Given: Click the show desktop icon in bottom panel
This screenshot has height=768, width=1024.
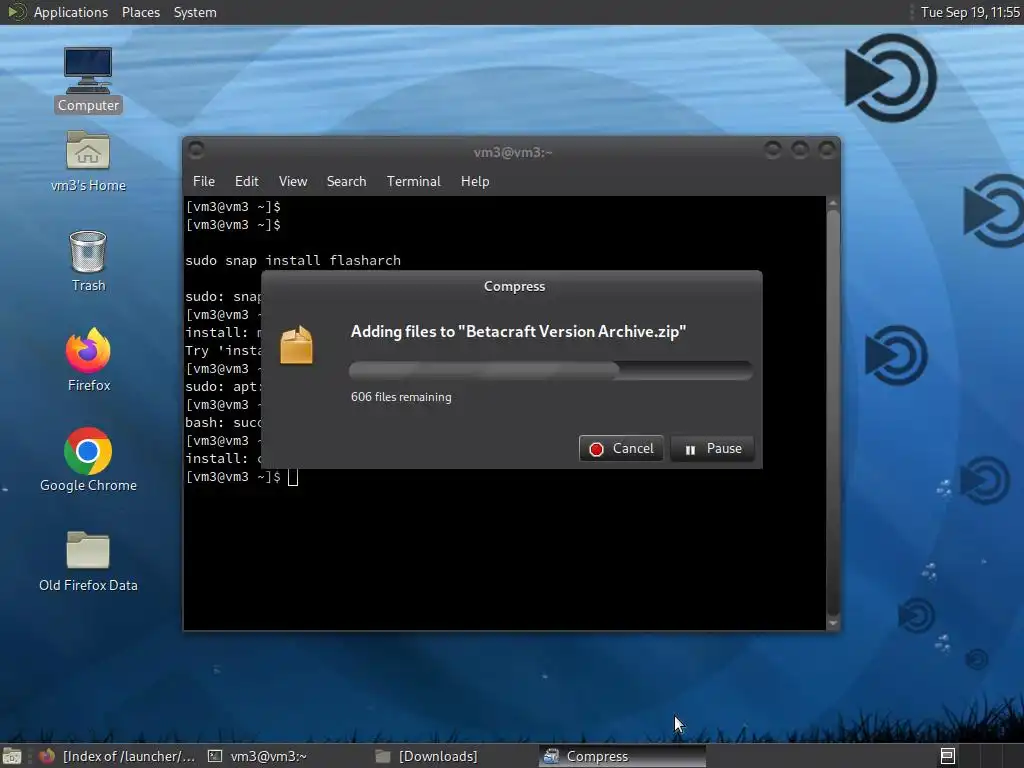Looking at the screenshot, I should (12, 756).
